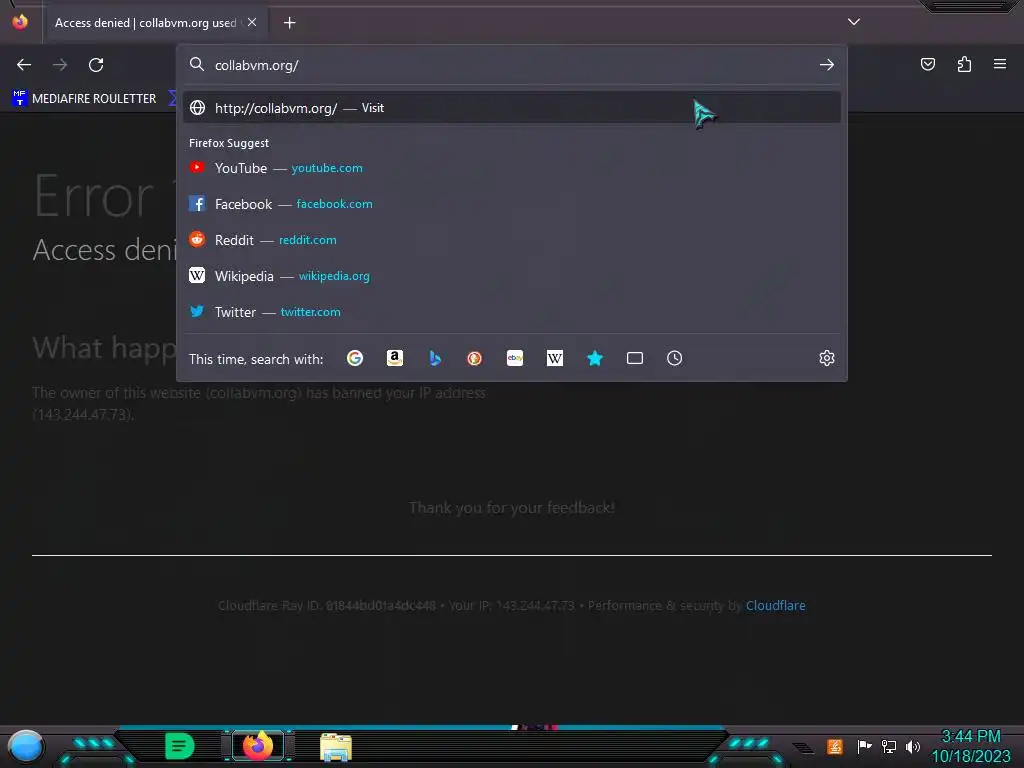1024x768 pixels.
Task: Open the Start orb
Action: click(x=25, y=747)
